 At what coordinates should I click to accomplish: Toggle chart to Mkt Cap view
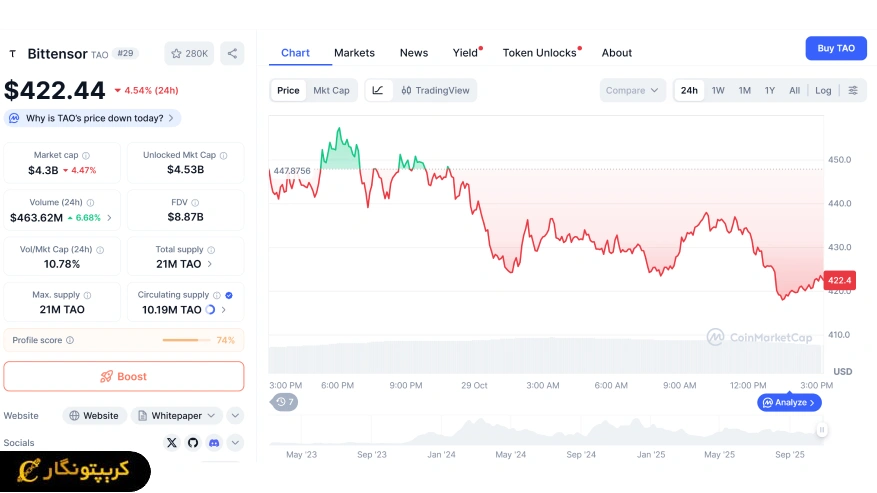point(331,90)
